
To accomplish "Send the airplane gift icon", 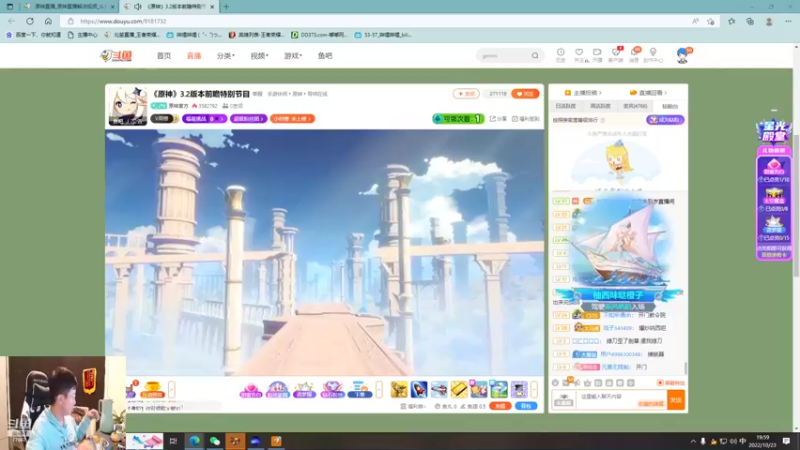I will 439,390.
